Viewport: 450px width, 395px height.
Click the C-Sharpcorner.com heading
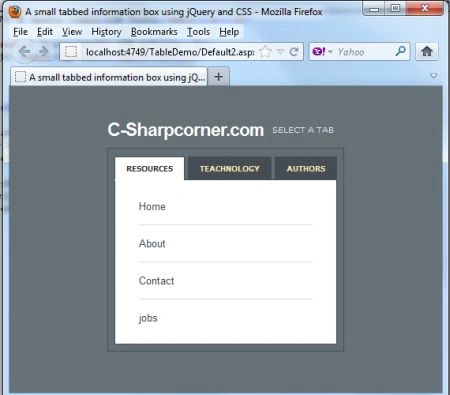pos(186,130)
